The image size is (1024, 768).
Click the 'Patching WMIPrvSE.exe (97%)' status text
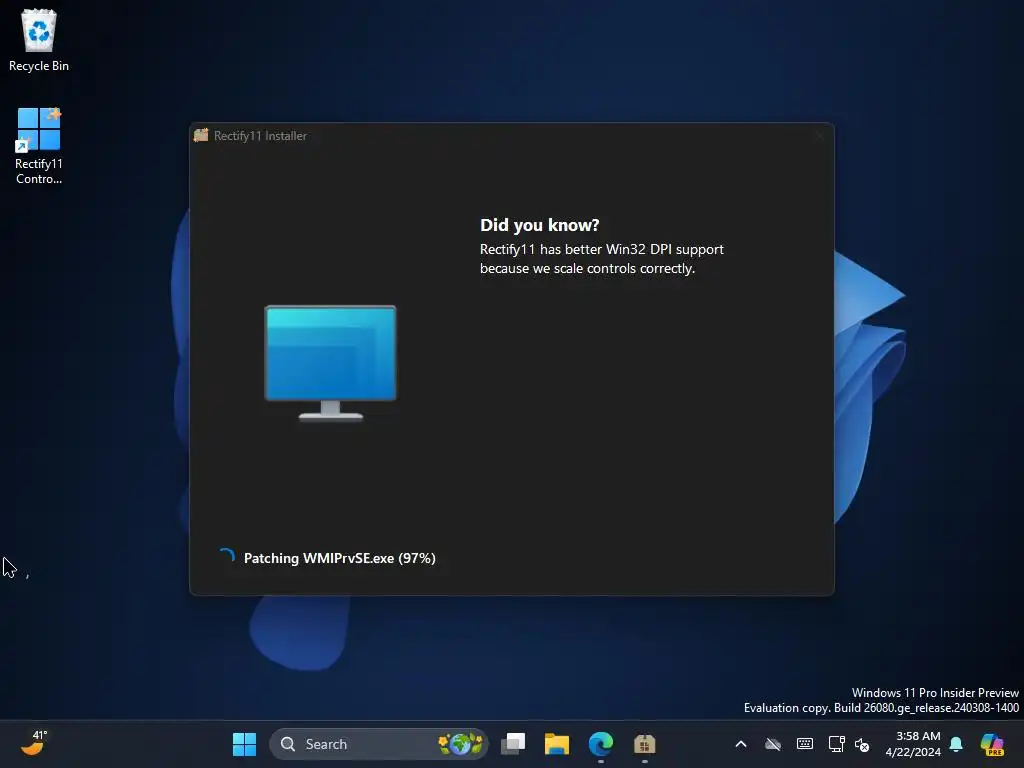click(x=340, y=558)
